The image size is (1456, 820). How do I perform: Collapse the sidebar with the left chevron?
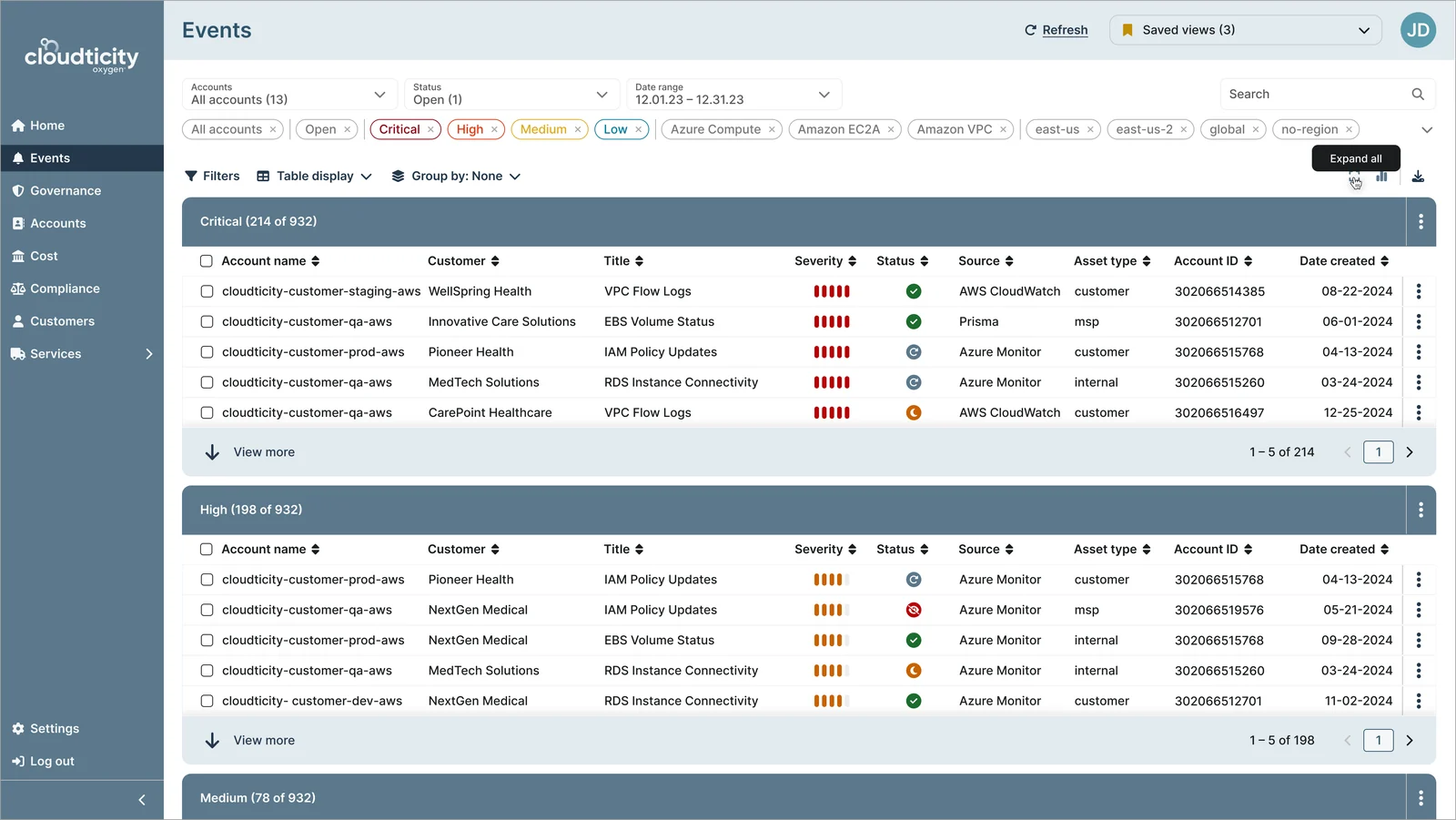click(x=142, y=800)
